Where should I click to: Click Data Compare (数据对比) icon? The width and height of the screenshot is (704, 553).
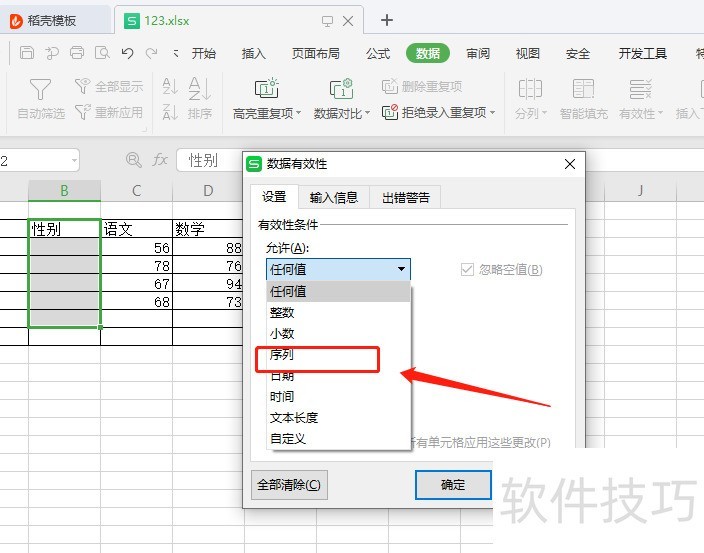[341, 88]
